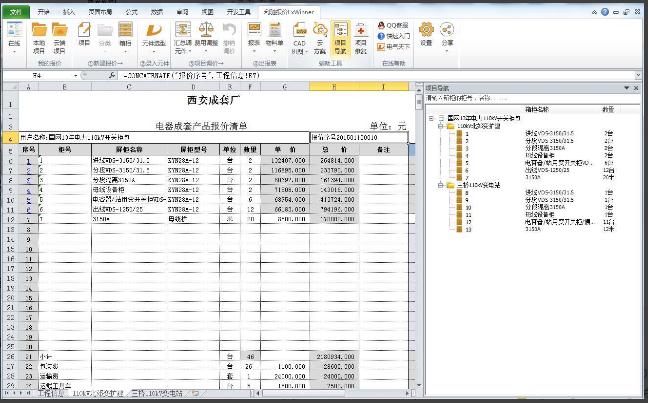Switch to 三桥 110KV变电站 sheet tab
The height and width of the screenshot is (403, 648).
pos(157,393)
